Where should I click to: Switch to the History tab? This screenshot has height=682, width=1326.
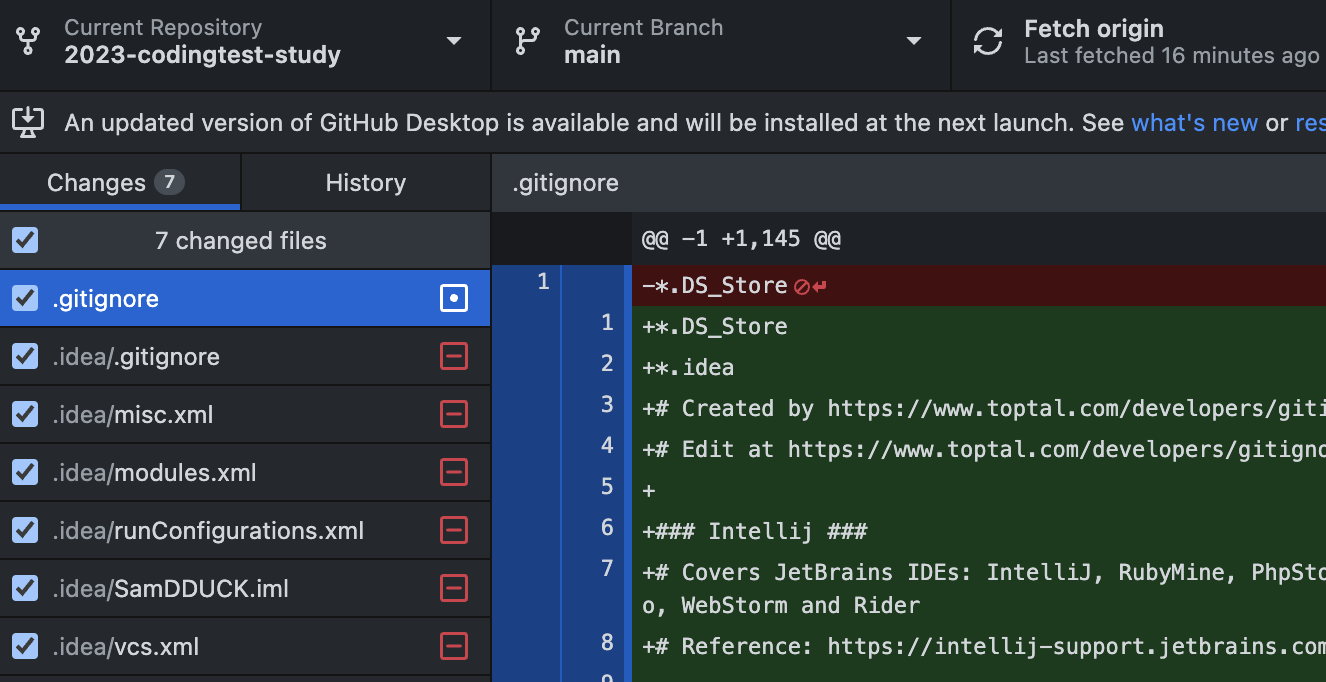point(366,182)
